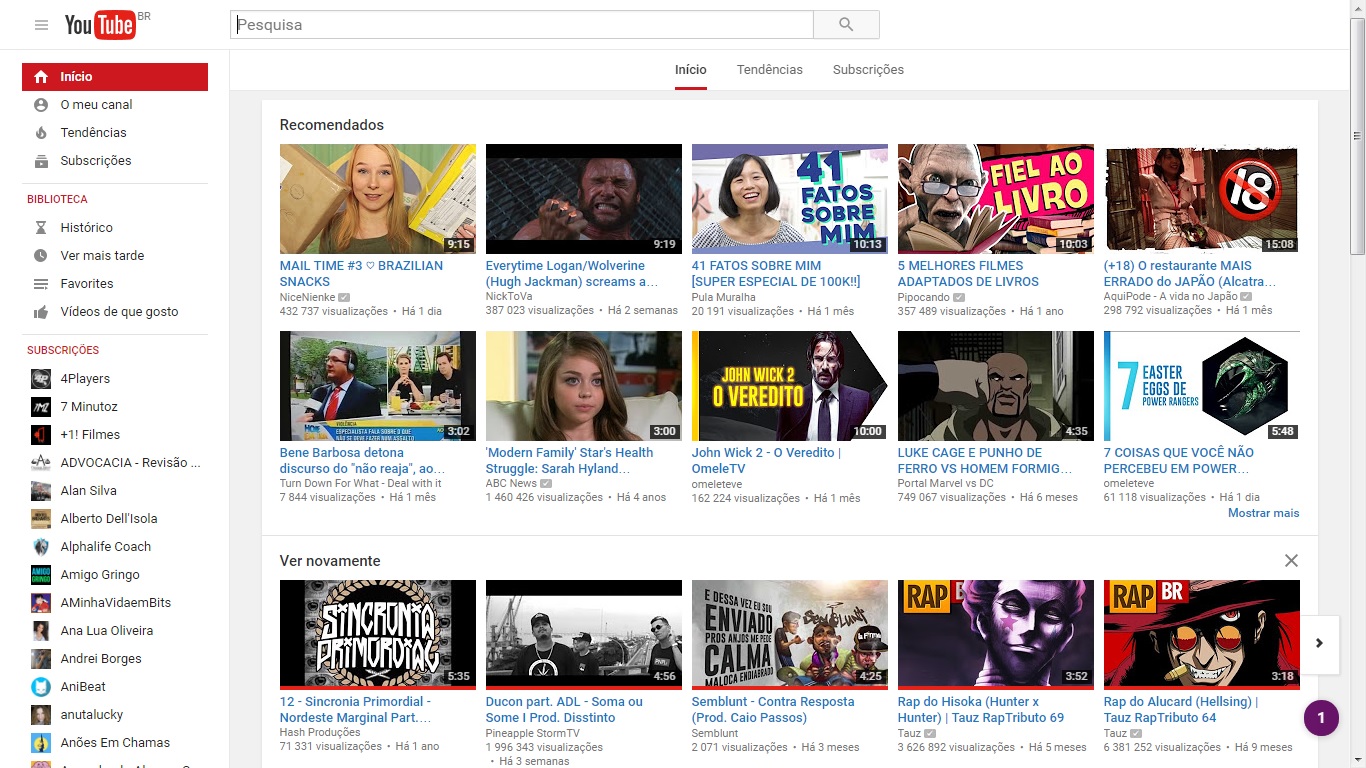Click the YouTube logo
Image resolution: width=1366 pixels, height=768 pixels.
(x=100, y=25)
